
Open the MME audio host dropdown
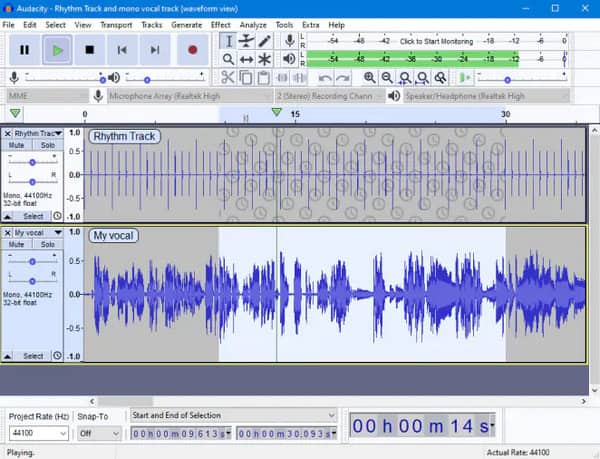pos(48,96)
